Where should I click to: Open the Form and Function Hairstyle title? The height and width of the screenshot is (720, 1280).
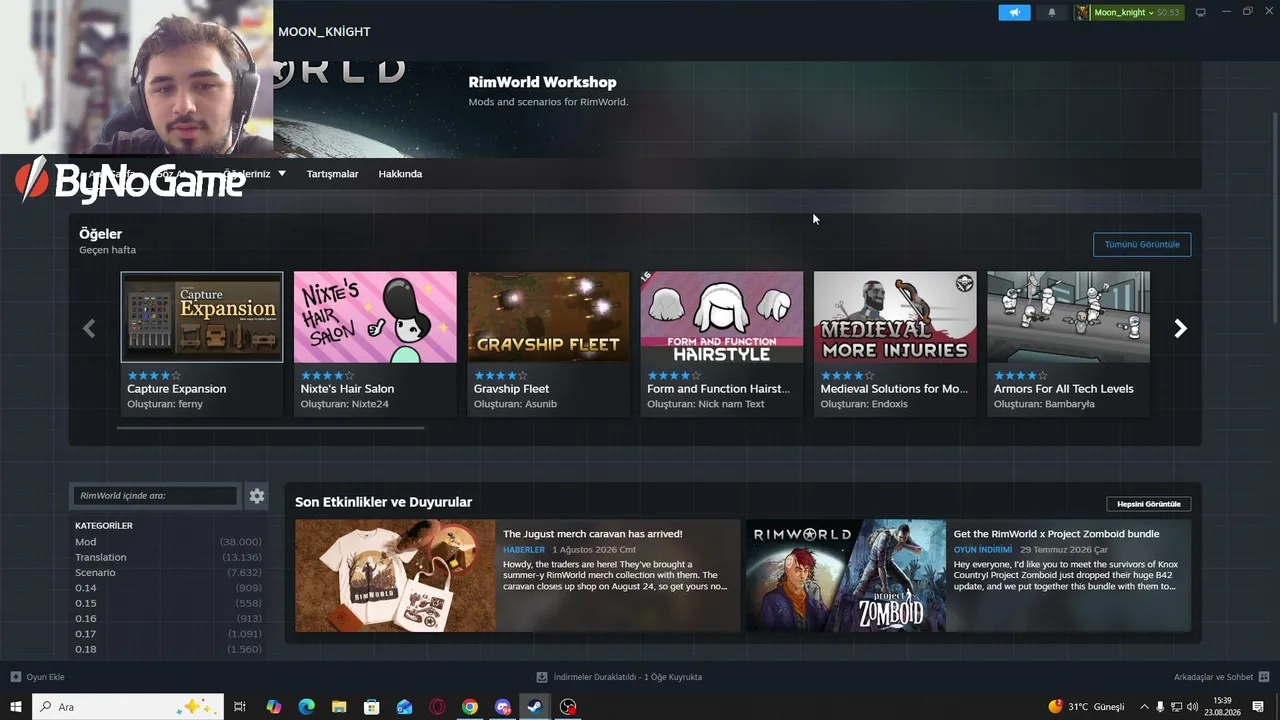(x=719, y=389)
